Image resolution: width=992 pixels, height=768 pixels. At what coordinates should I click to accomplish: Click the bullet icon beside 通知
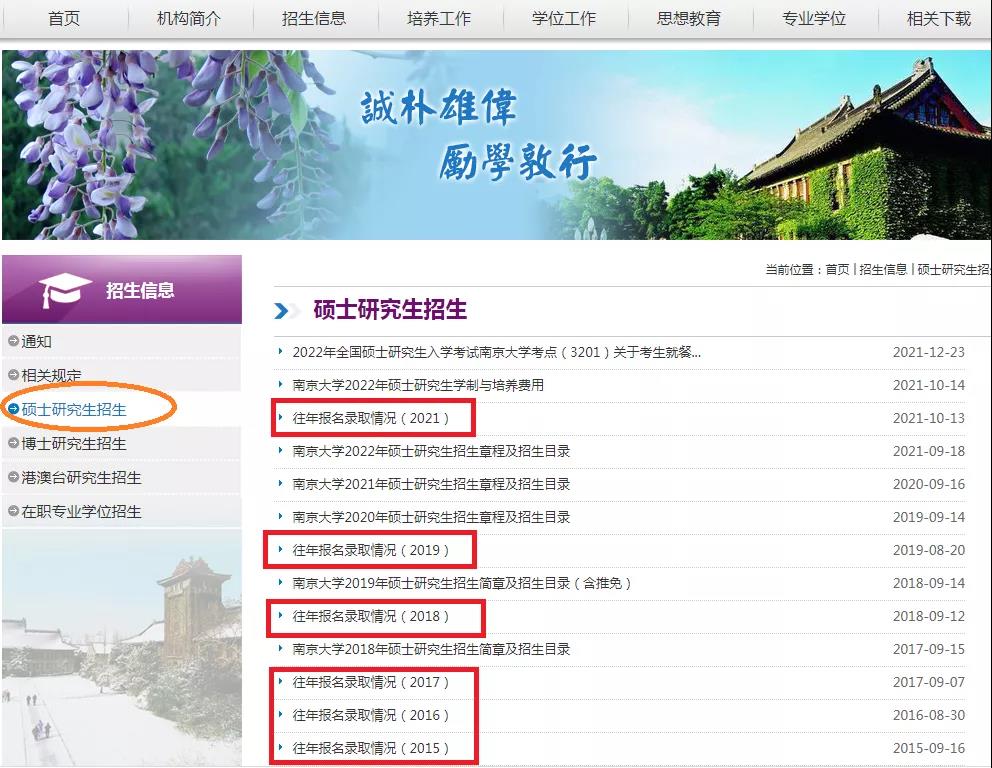pos(13,341)
